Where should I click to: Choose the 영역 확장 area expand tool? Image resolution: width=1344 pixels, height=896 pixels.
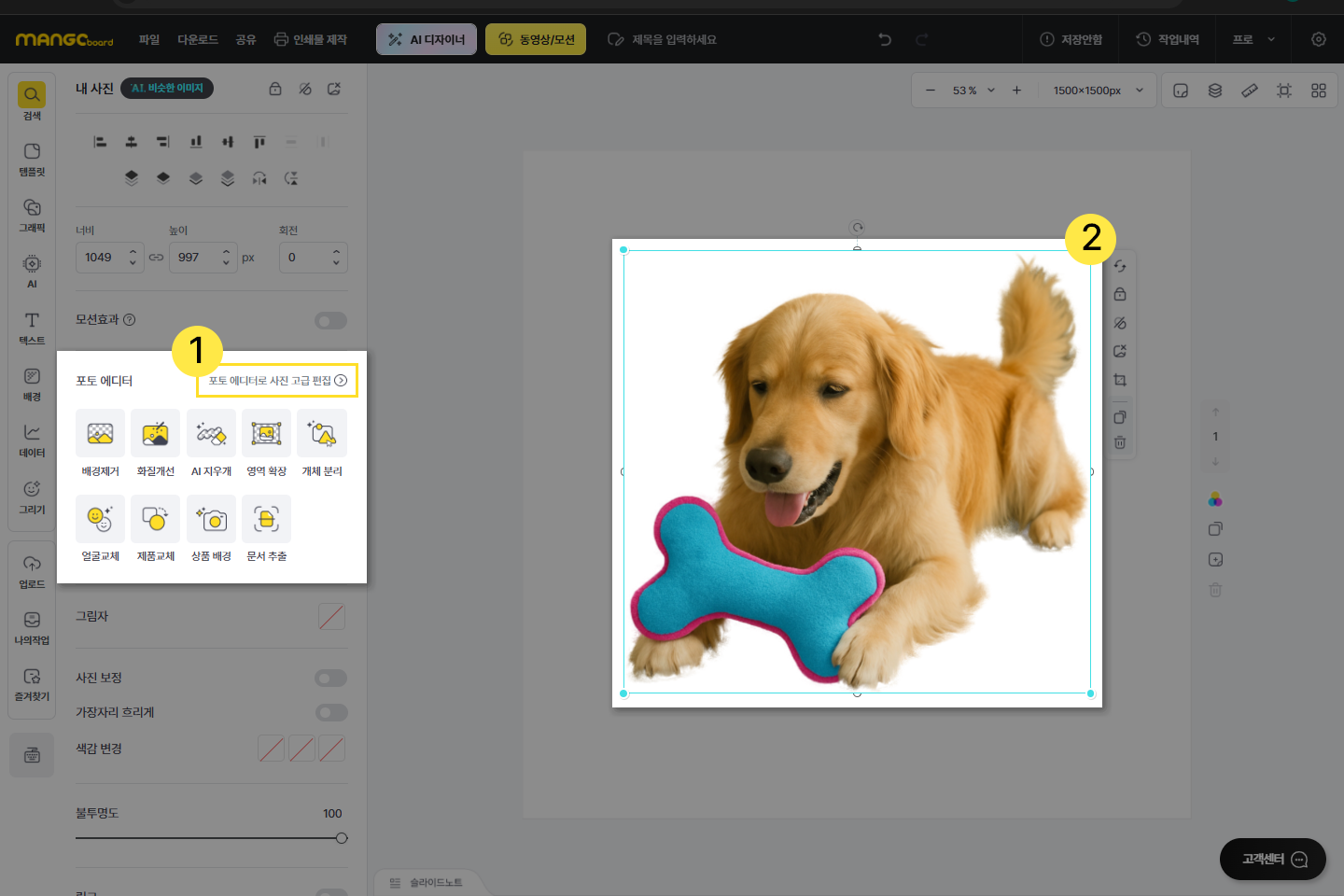[x=266, y=434]
